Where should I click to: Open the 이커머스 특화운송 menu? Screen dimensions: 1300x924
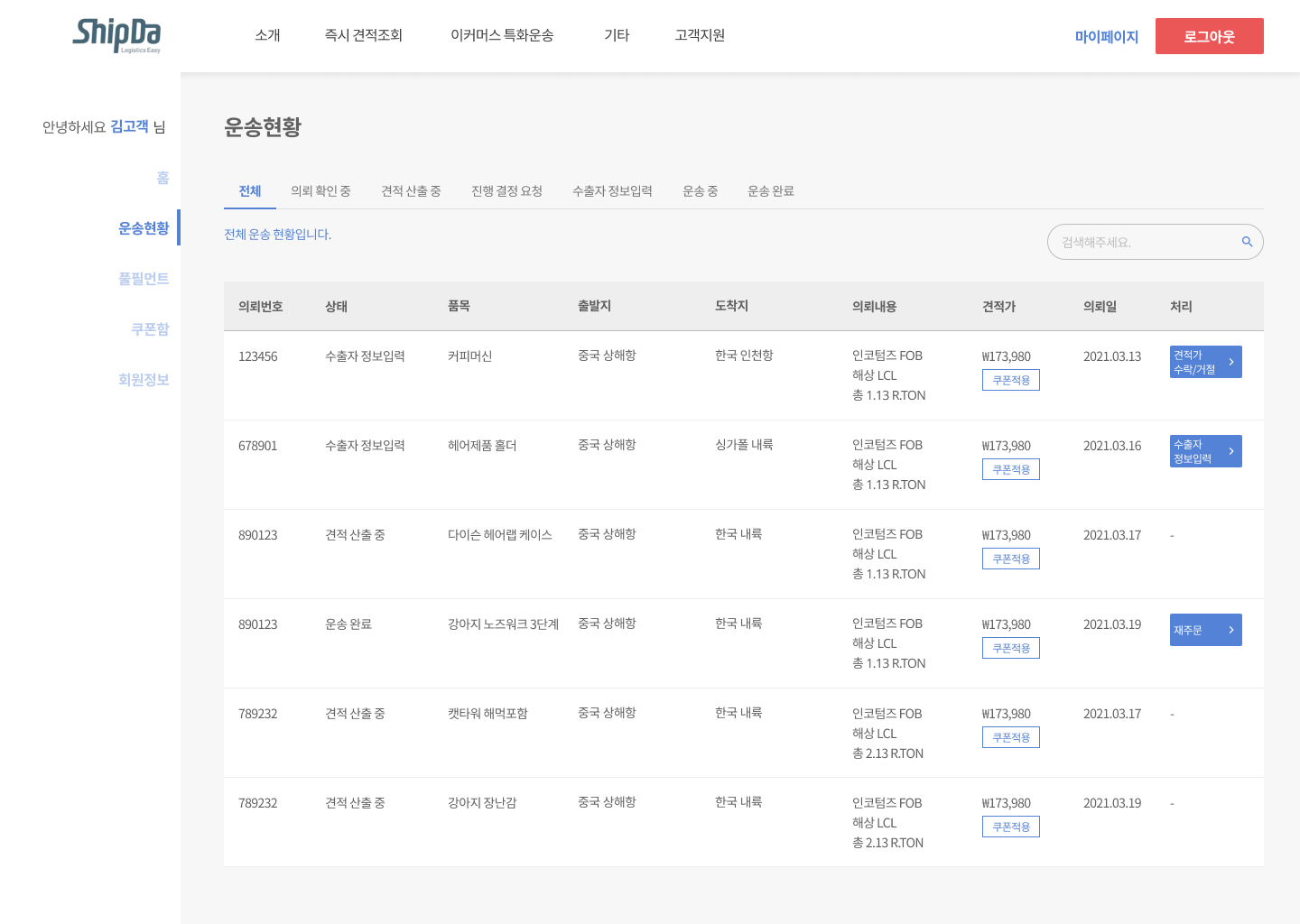502,35
